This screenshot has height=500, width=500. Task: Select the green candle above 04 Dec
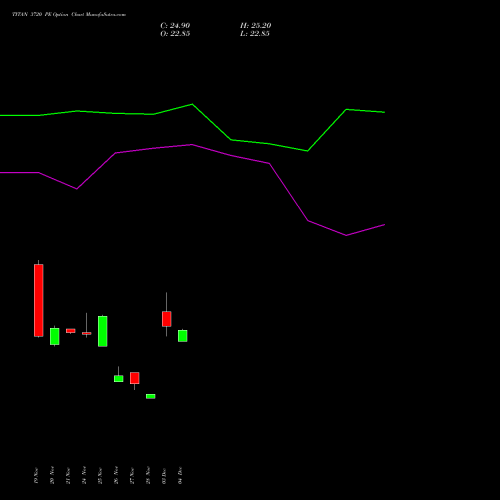click(x=183, y=336)
